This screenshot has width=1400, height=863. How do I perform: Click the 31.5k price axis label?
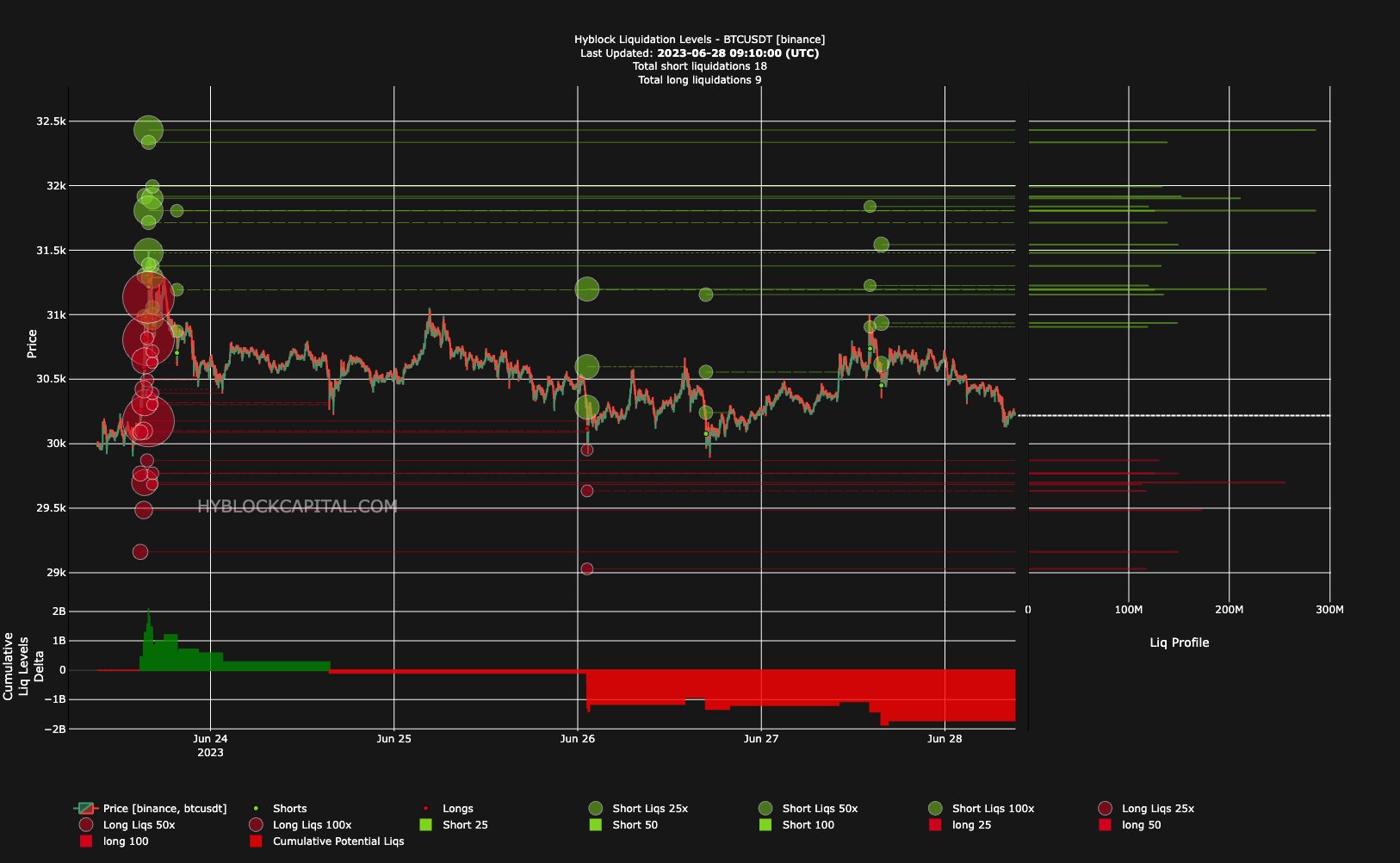[51, 251]
